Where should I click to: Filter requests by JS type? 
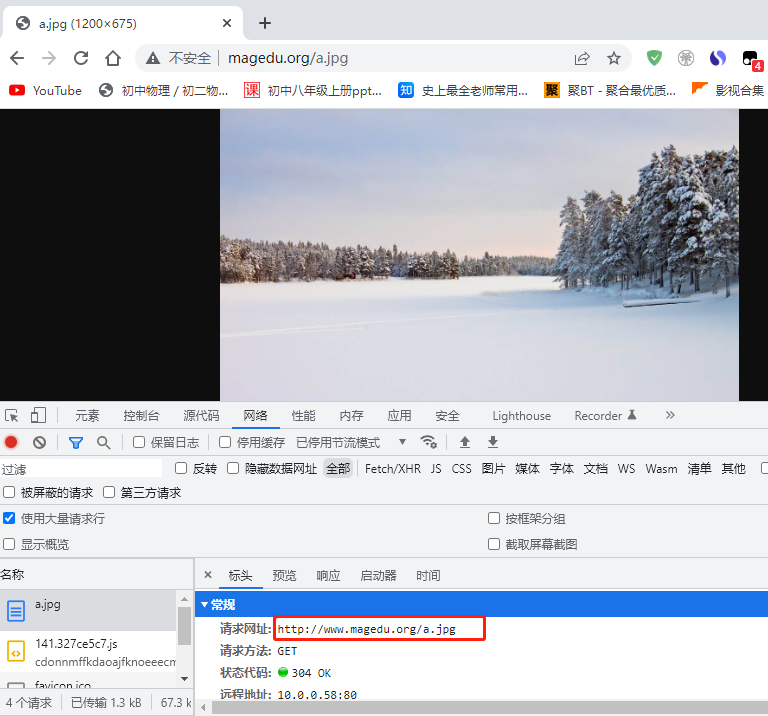tap(436, 469)
